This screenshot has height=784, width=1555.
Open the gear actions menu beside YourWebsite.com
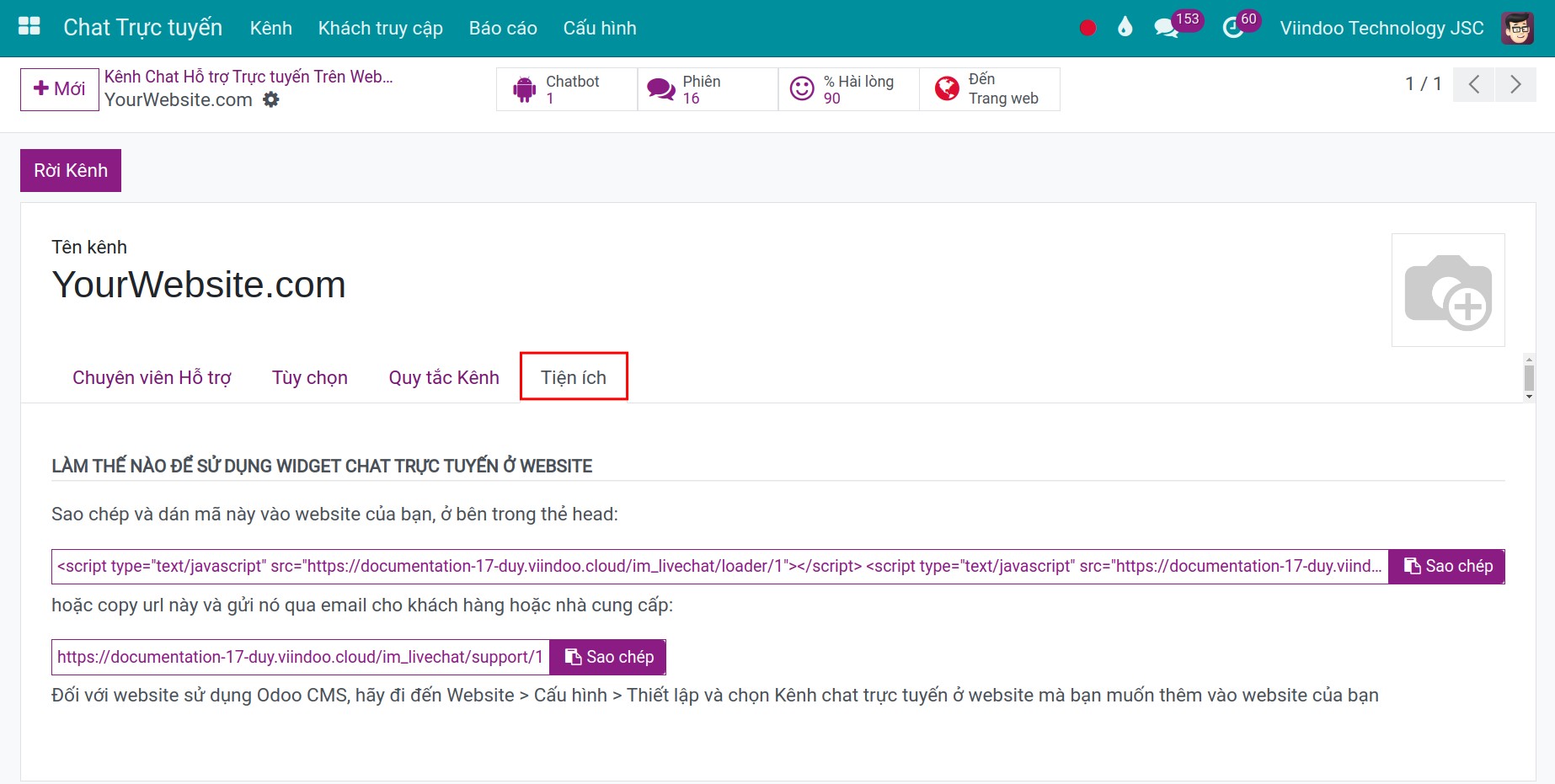click(x=271, y=99)
